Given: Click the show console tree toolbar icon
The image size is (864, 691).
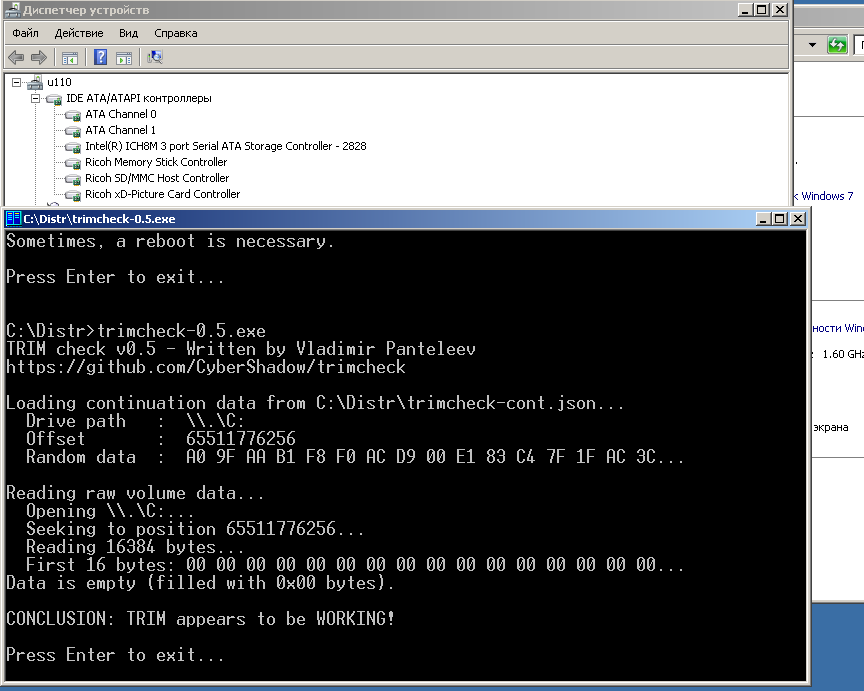Looking at the screenshot, I should click(x=70, y=57).
